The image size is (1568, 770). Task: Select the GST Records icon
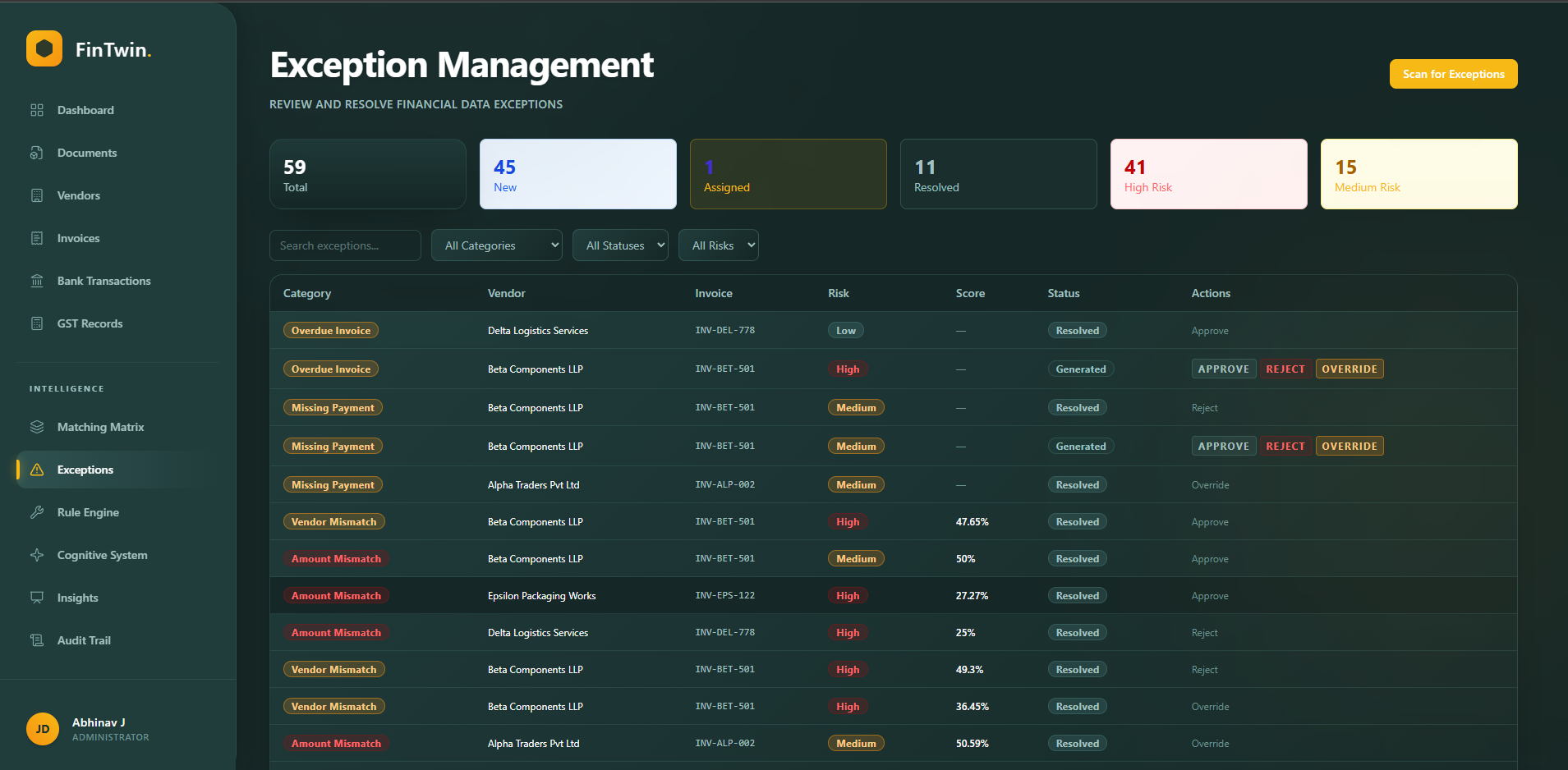click(x=90, y=323)
